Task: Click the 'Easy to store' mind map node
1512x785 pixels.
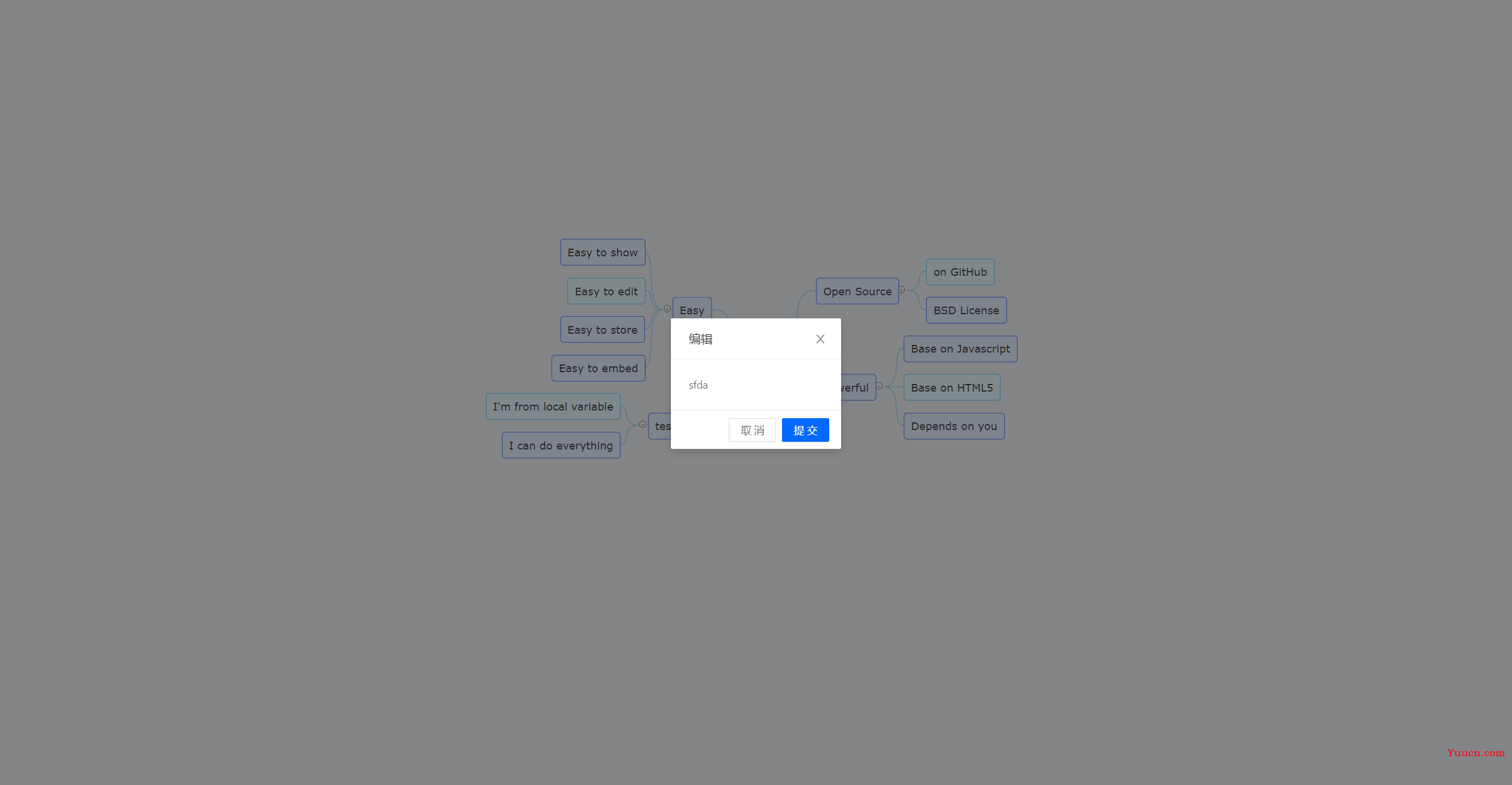Action: click(601, 329)
